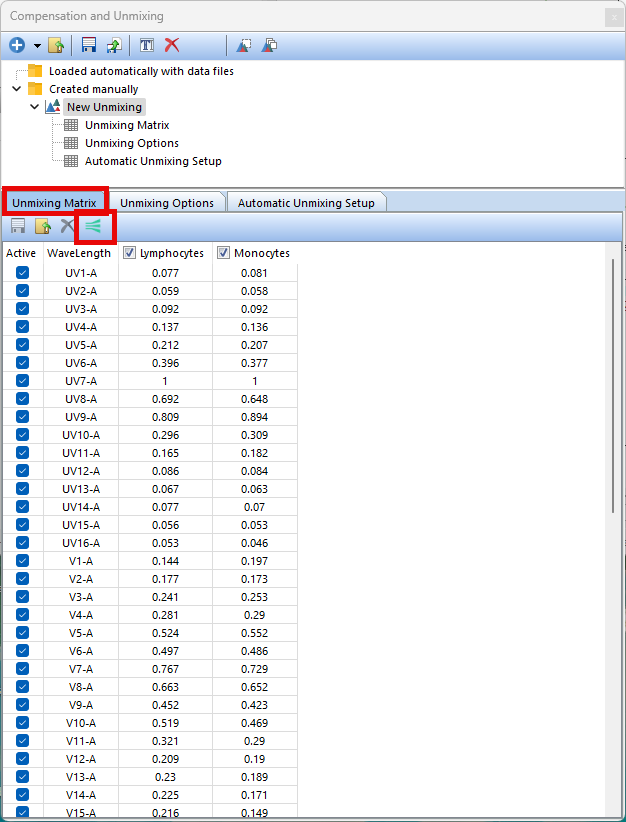Click the blue floppy disk save icon in top toolbar
This screenshot has width=626, height=822.
[89, 45]
